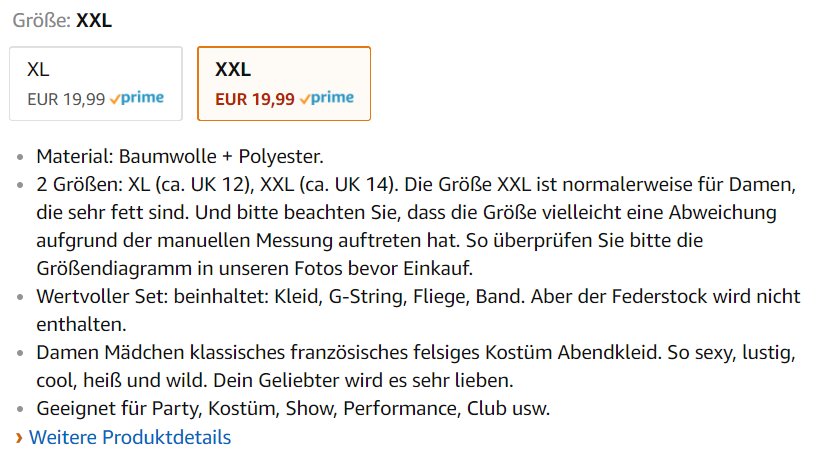This screenshot has height=469, width=831.
Task: Click the bullet dot before Material
Action: click(x=21, y=158)
